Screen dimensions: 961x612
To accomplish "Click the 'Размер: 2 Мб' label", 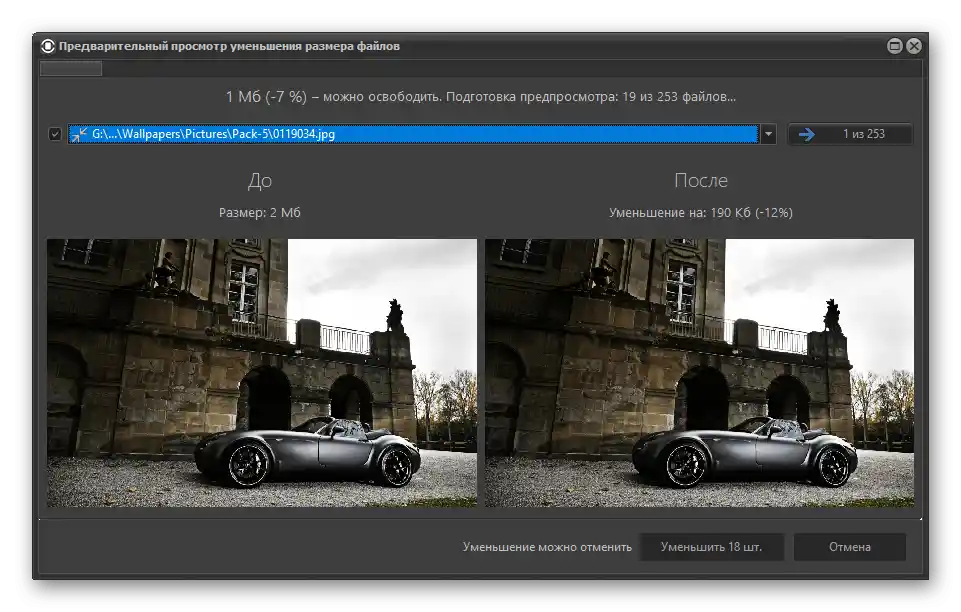I will 260,213.
